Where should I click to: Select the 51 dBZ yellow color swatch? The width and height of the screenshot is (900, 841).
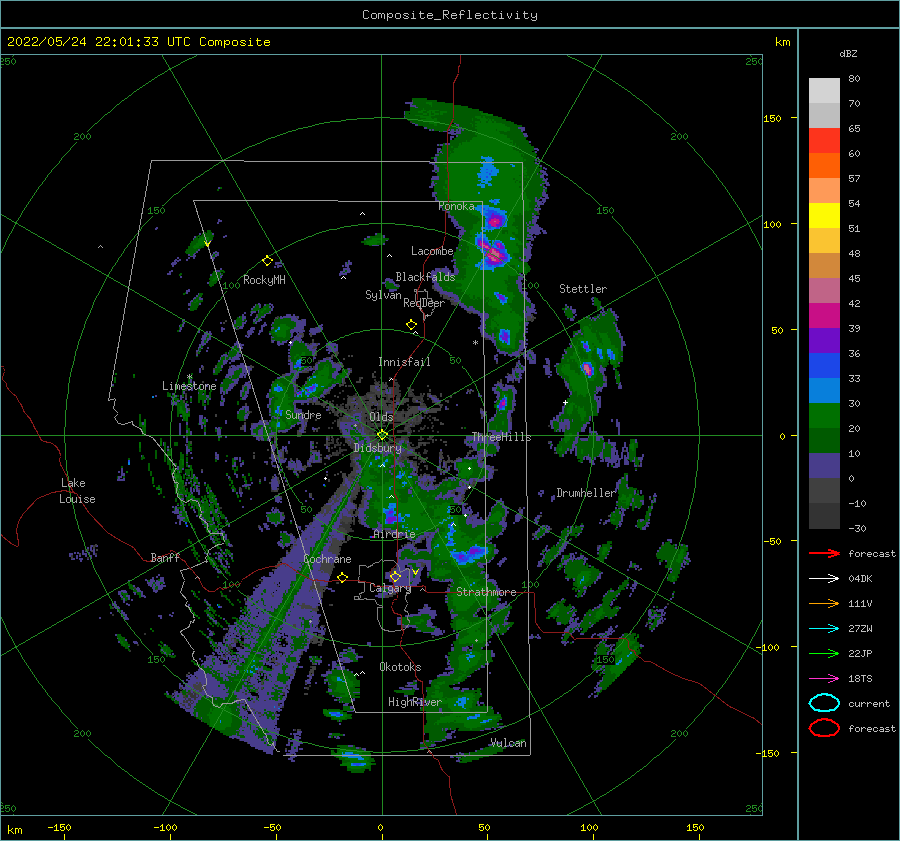(x=824, y=216)
